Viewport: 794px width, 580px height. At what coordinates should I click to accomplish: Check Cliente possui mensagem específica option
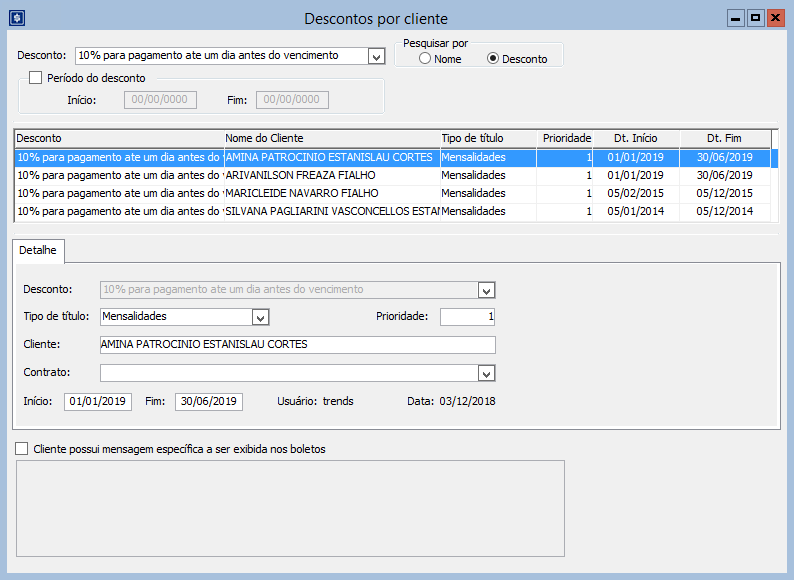(22, 449)
